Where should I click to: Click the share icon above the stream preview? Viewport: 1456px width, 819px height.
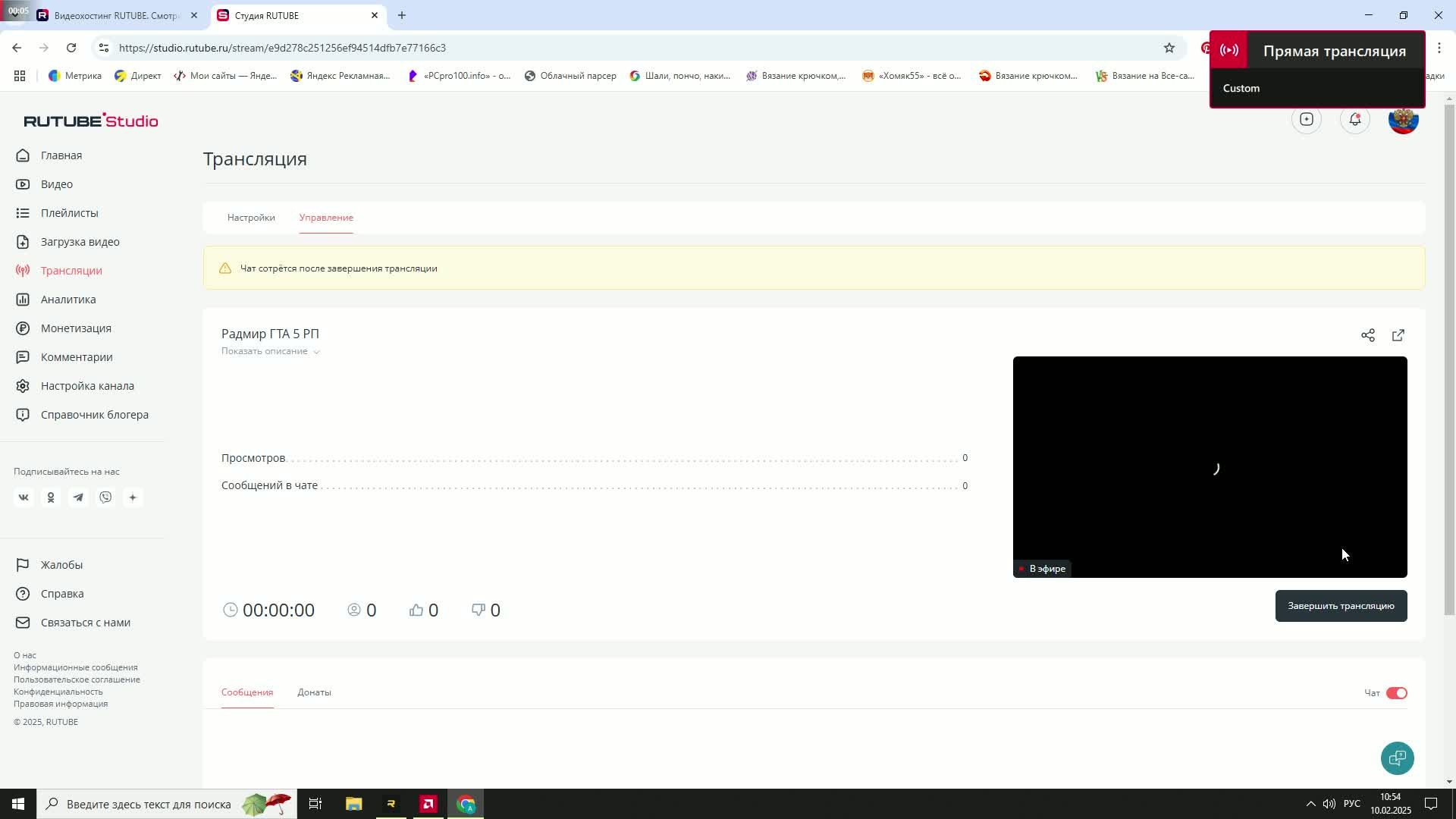(x=1367, y=335)
